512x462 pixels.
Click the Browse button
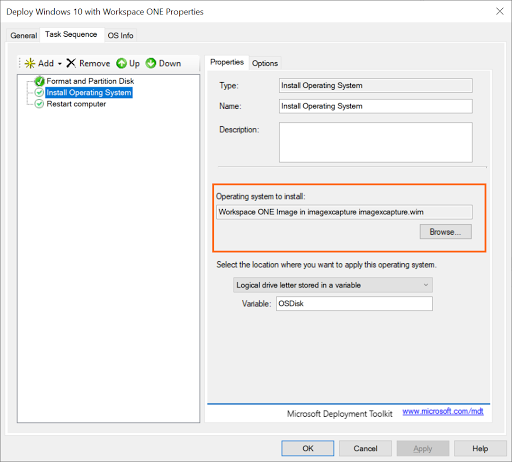click(x=446, y=232)
